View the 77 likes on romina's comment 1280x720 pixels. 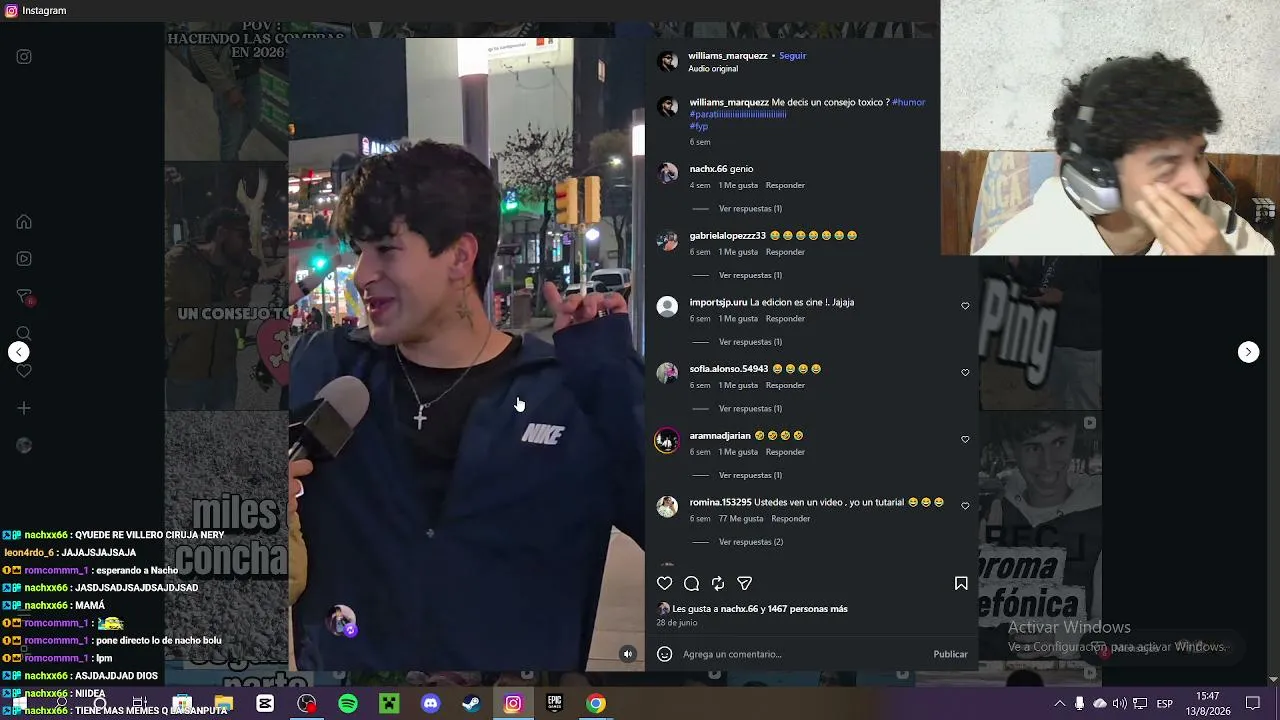(x=741, y=519)
